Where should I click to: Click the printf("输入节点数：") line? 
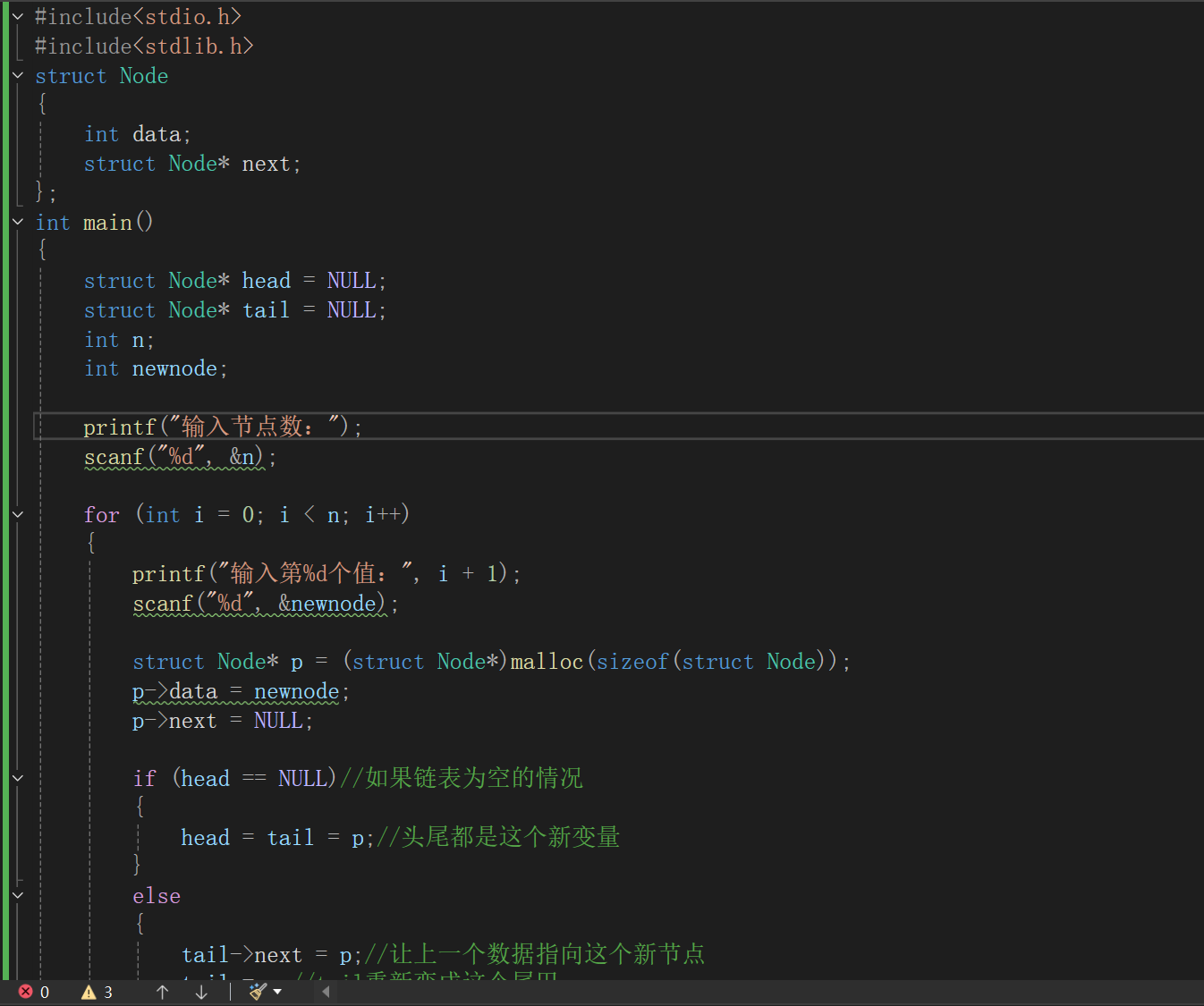click(223, 427)
